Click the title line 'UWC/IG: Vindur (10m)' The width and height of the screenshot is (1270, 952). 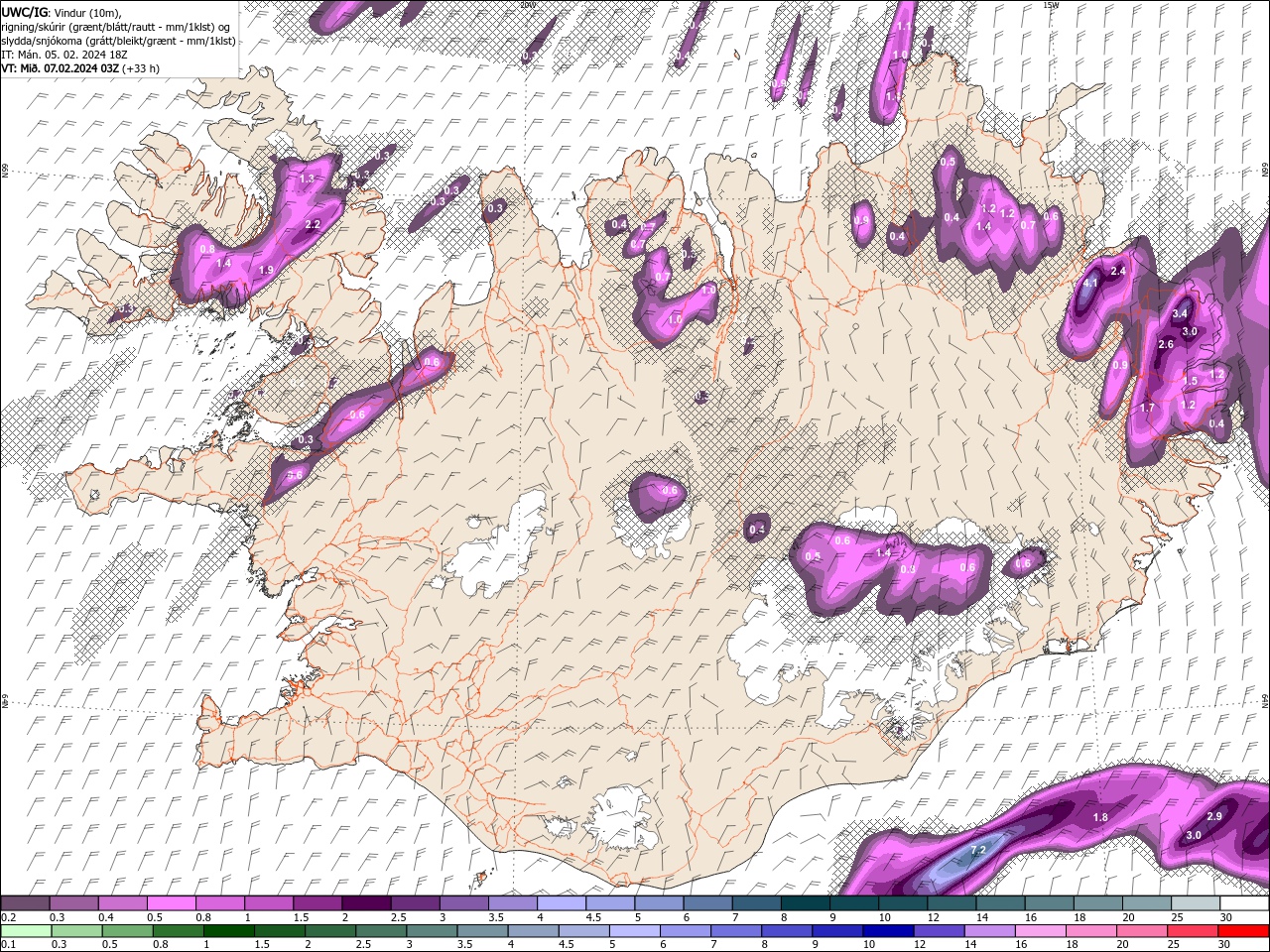coord(63,12)
